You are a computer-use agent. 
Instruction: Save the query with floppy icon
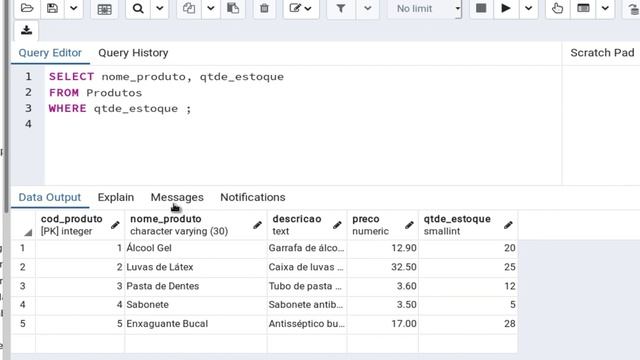pos(52,8)
